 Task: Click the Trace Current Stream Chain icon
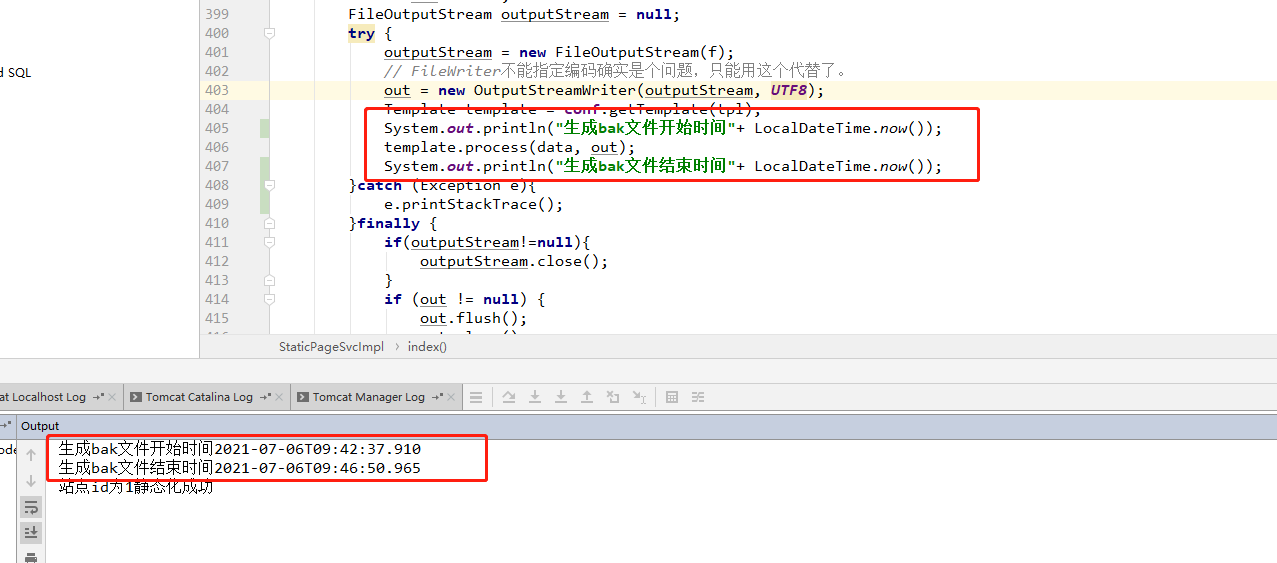[698, 397]
